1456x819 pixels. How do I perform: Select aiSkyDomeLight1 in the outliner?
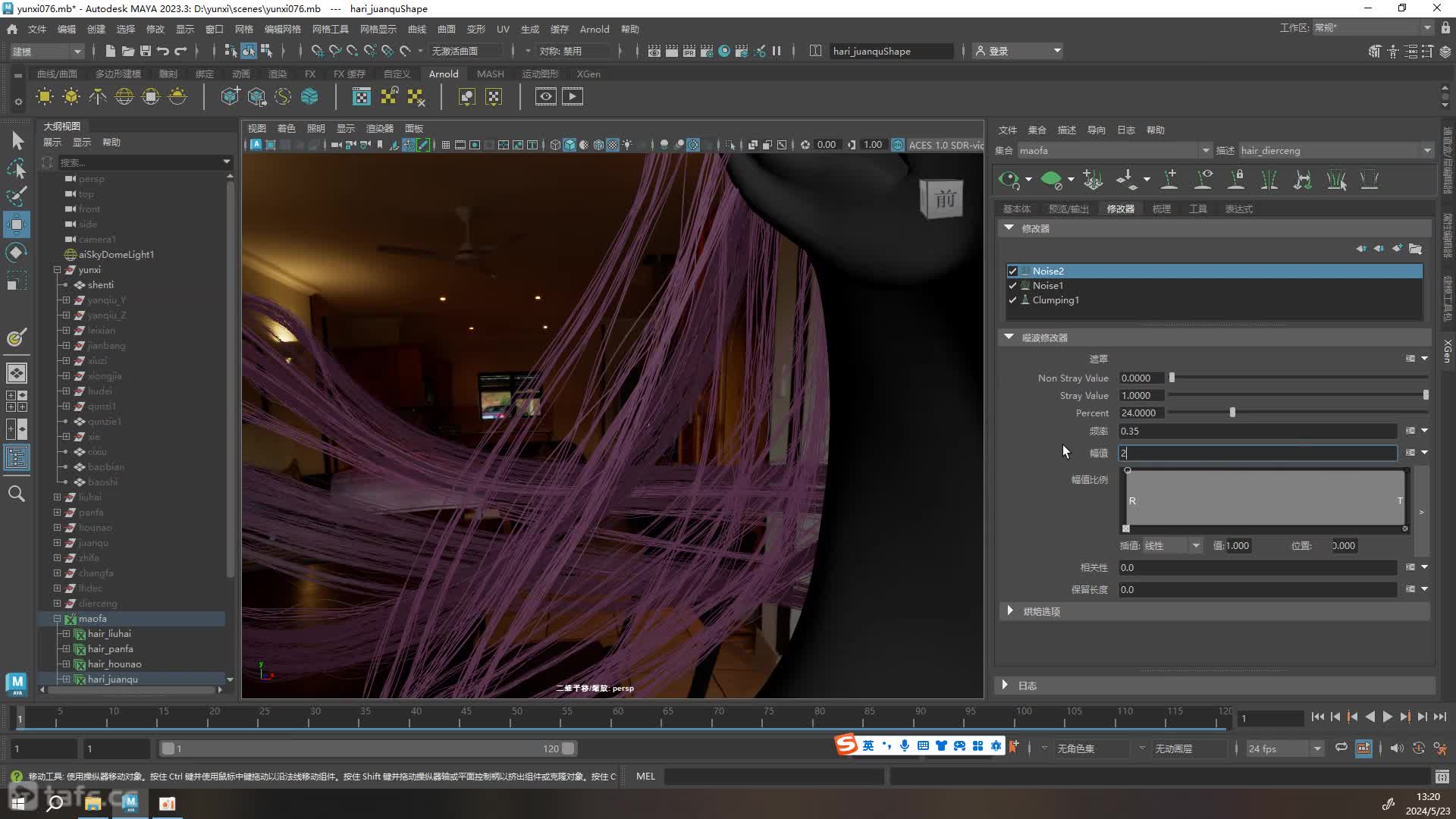117,255
